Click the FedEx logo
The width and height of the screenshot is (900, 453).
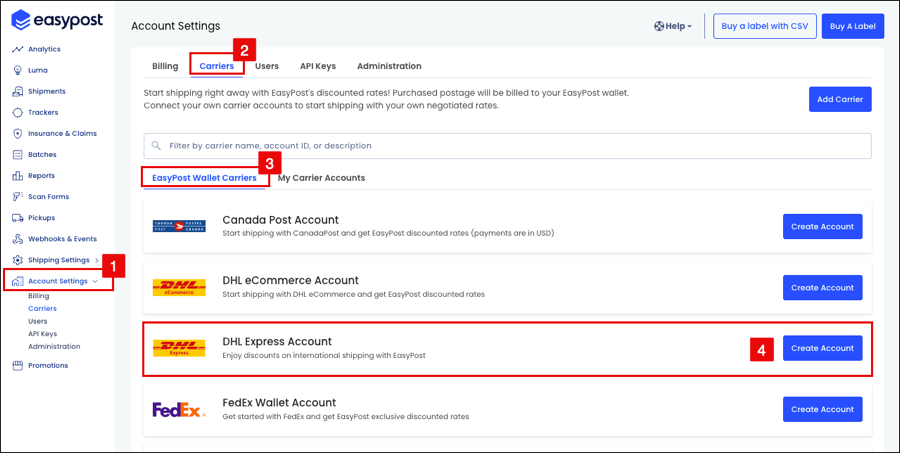pyautogui.click(x=179, y=410)
